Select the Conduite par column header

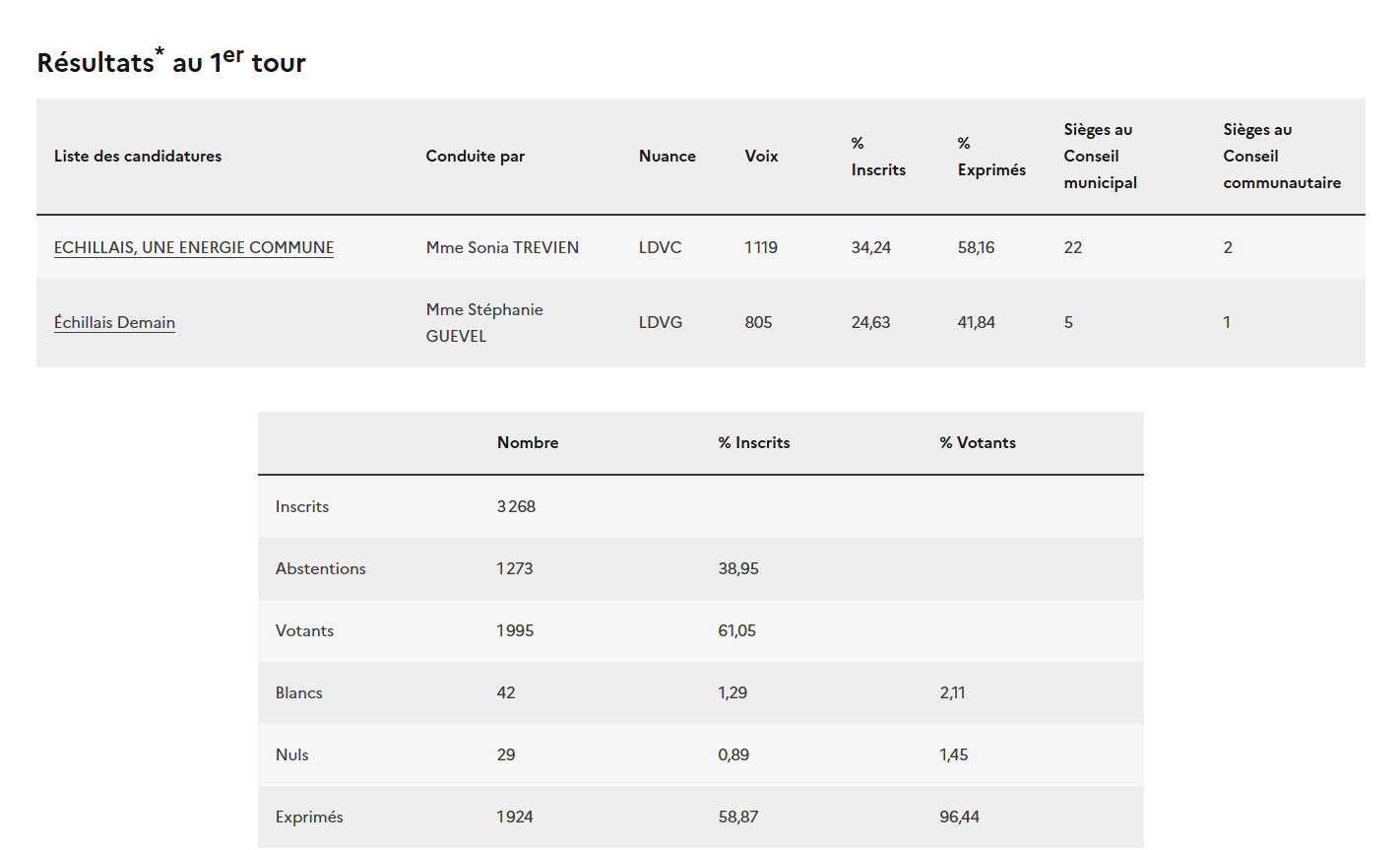pos(476,156)
